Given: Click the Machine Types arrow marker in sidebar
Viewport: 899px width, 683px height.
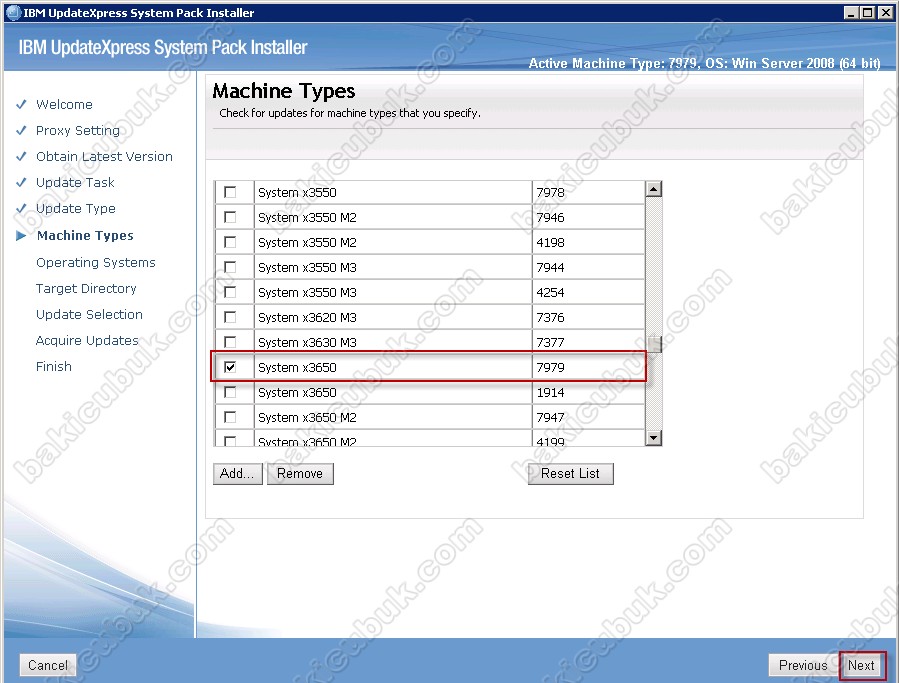Looking at the screenshot, I should click(x=22, y=236).
